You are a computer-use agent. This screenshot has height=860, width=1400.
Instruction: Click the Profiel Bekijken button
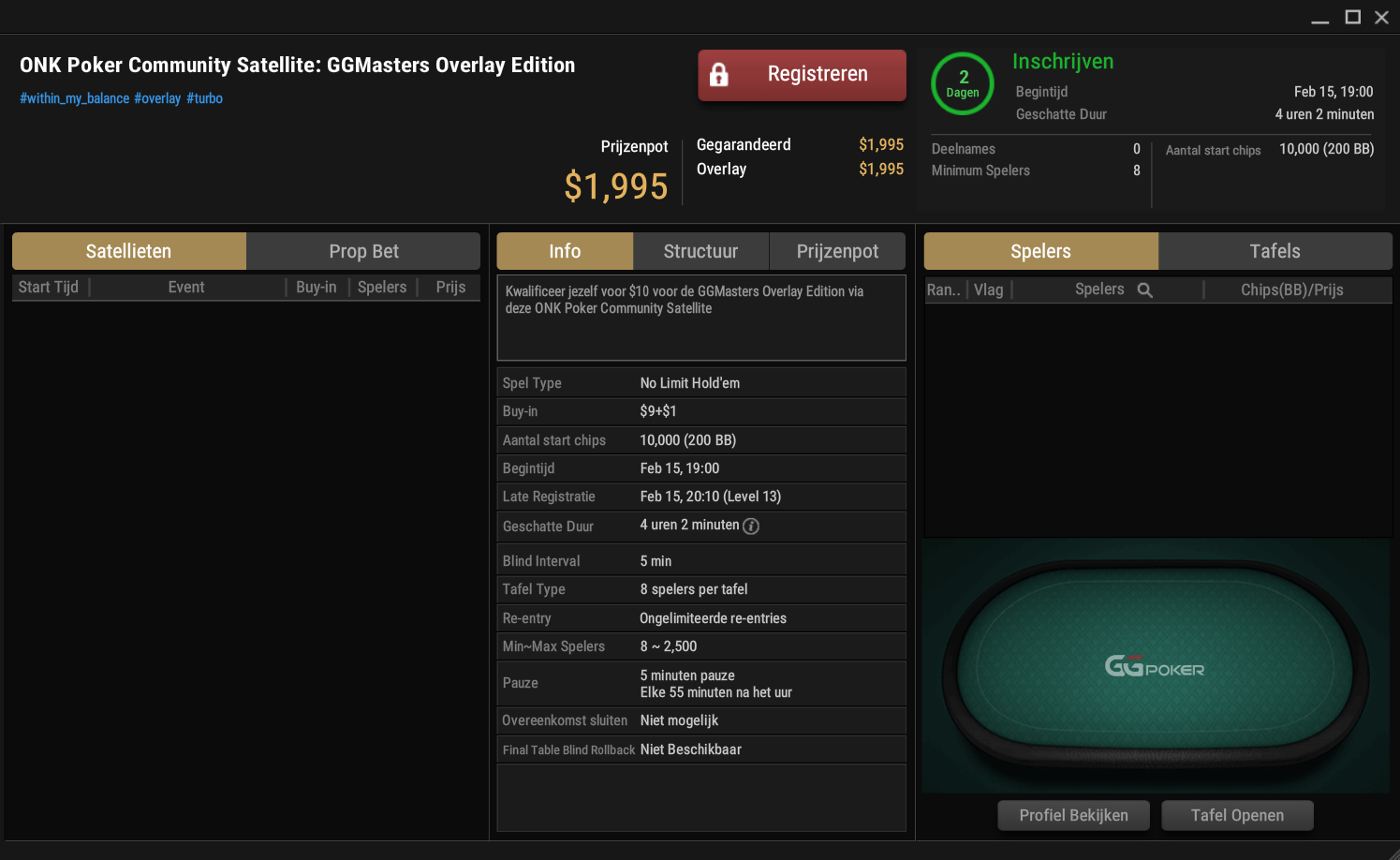[1073, 815]
